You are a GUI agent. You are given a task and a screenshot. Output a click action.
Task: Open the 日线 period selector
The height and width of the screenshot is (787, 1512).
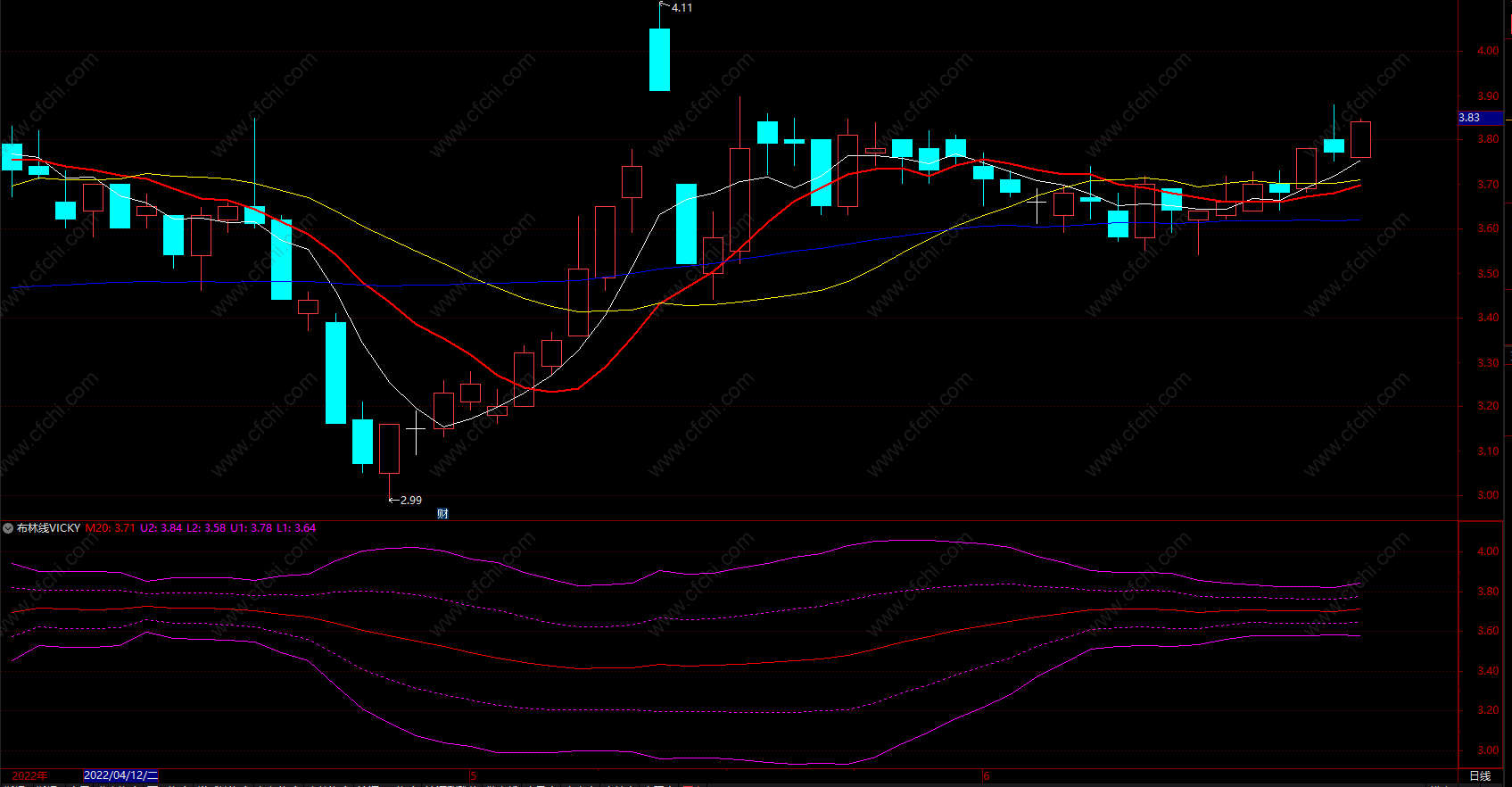[x=1480, y=775]
